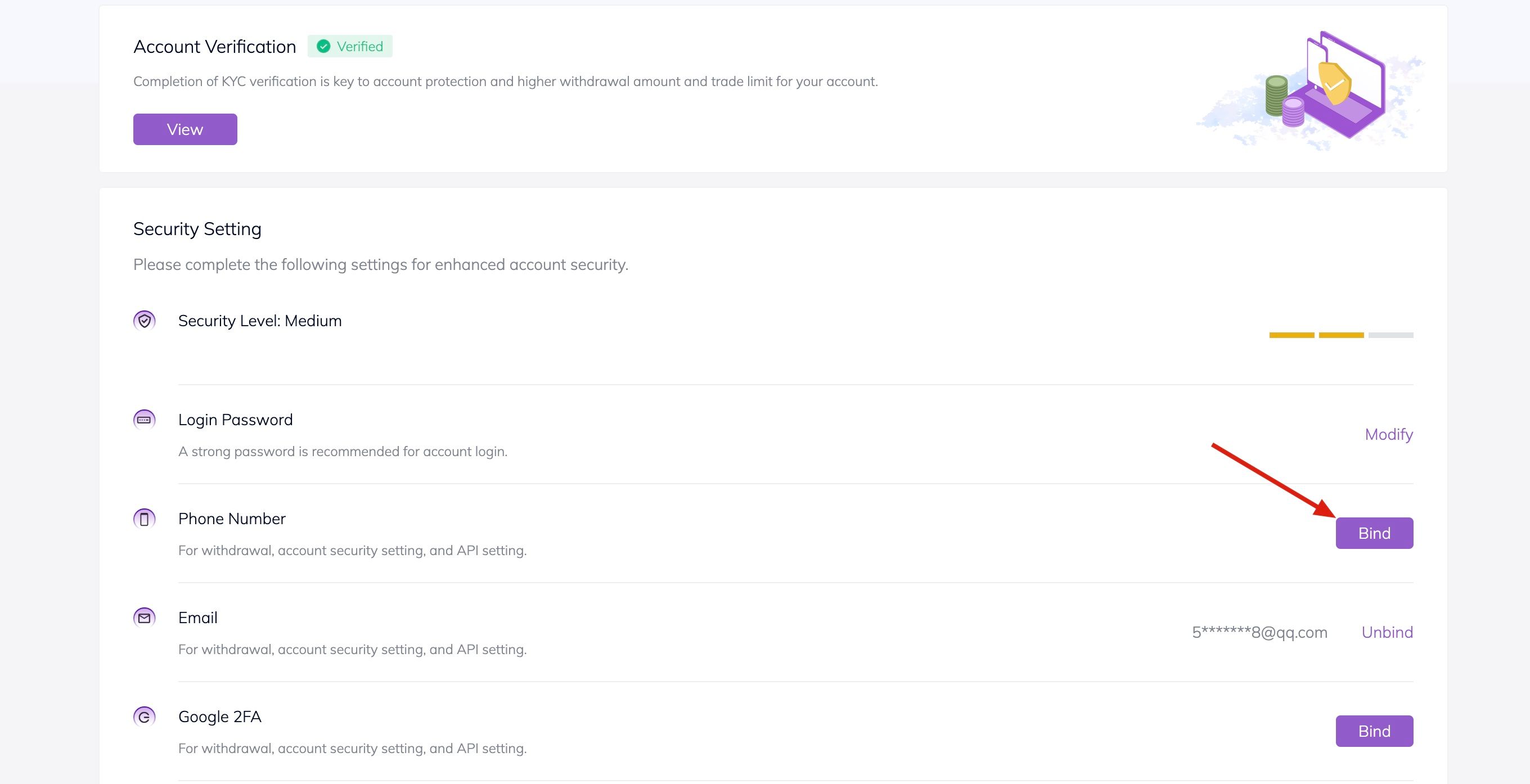
Task: Click the Account Verification title
Action: coord(214,46)
